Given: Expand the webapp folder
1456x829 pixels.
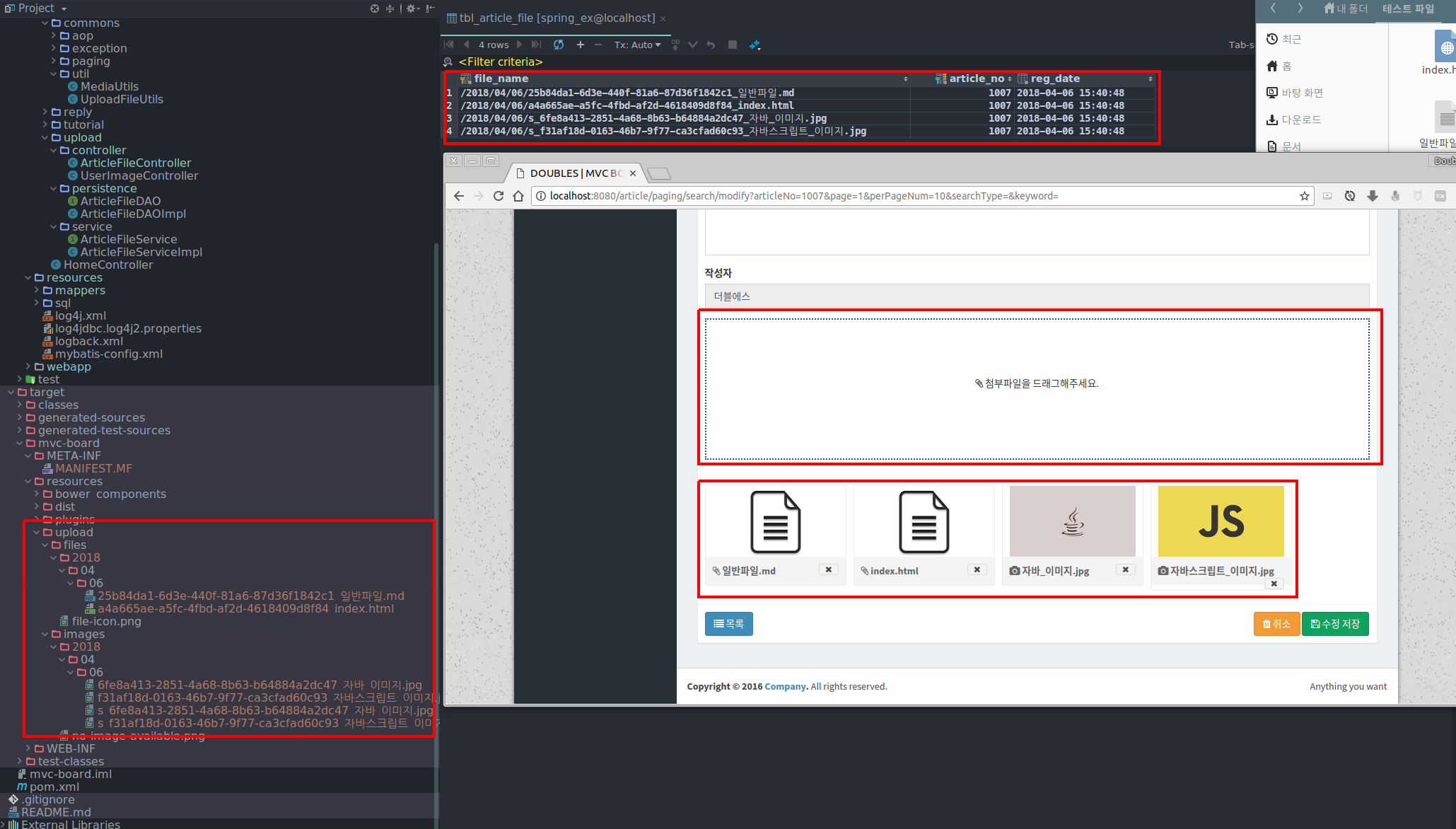Looking at the screenshot, I should 28,366.
